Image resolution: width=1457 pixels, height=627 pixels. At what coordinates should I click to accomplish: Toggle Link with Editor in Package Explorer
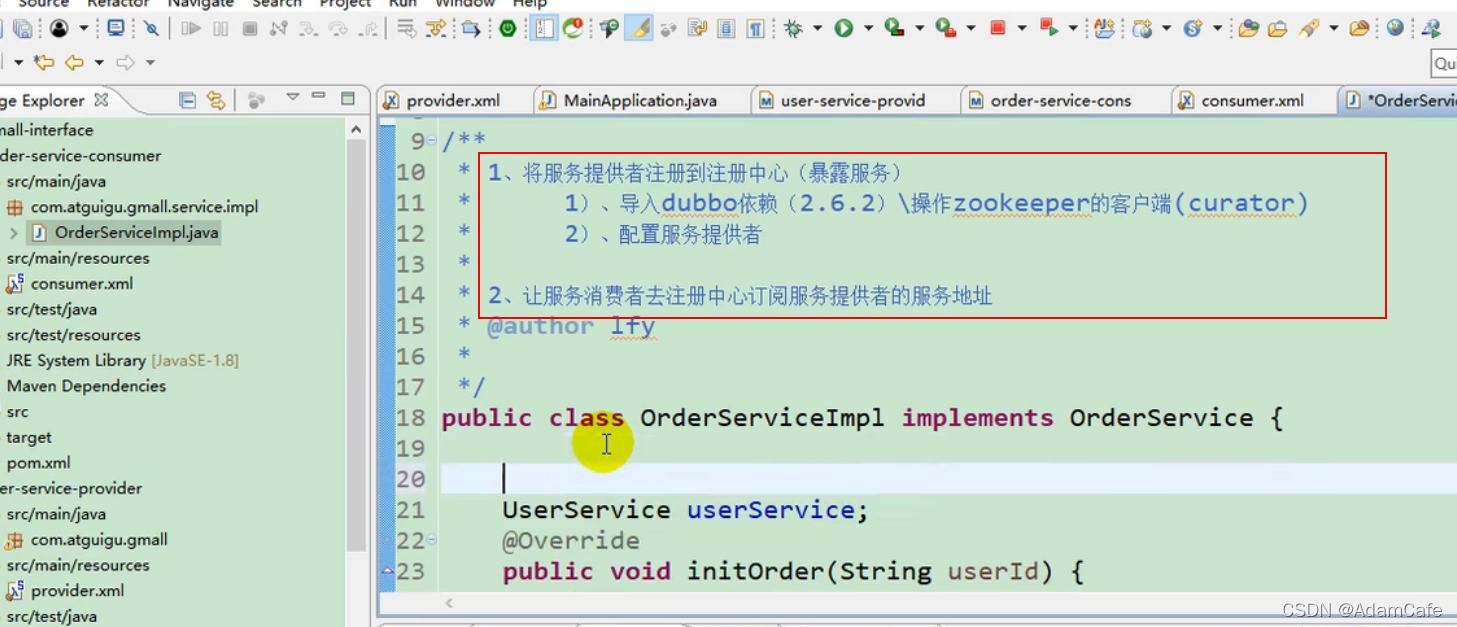(216, 100)
